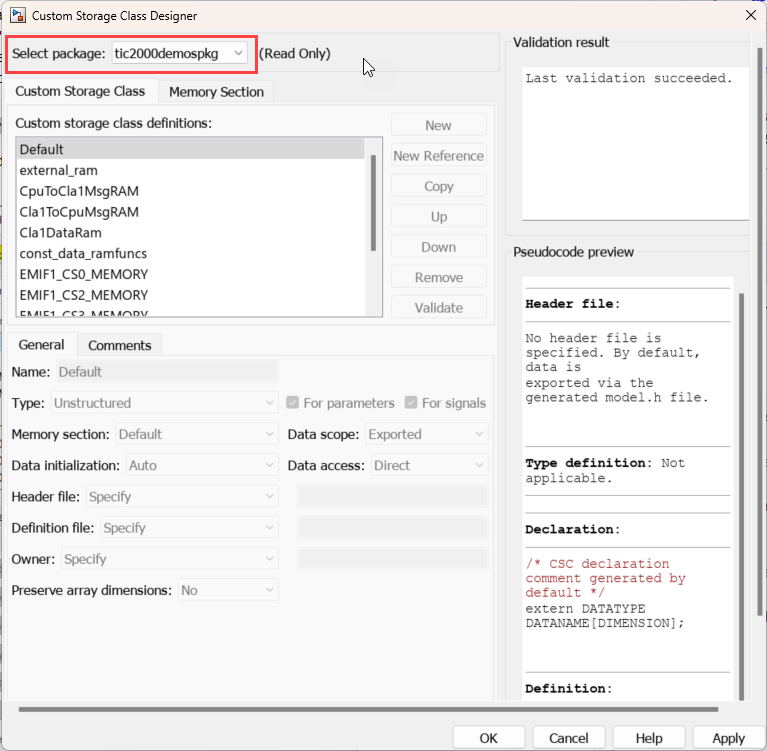Click the Definition file text field

click(393, 528)
